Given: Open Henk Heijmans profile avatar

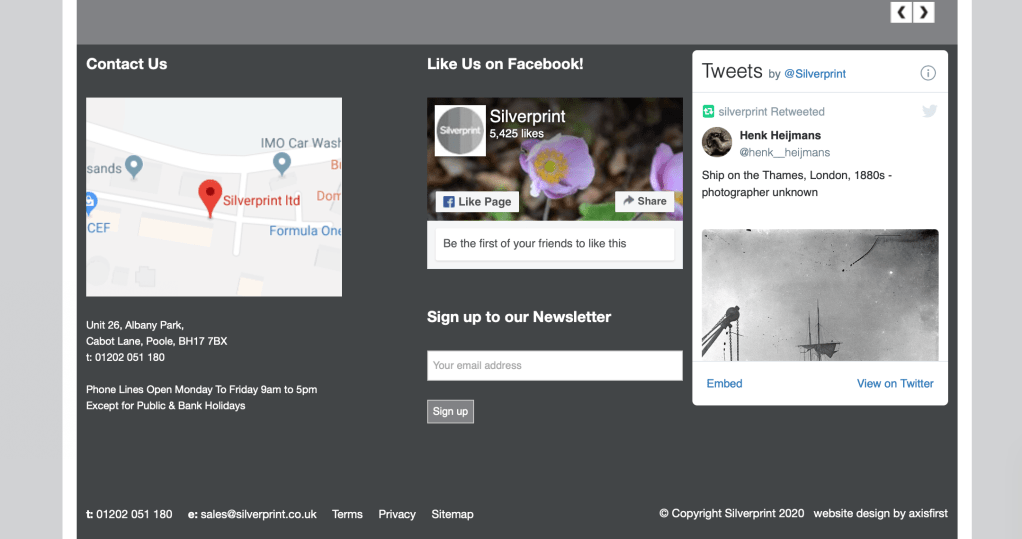Looking at the screenshot, I should [x=717, y=143].
